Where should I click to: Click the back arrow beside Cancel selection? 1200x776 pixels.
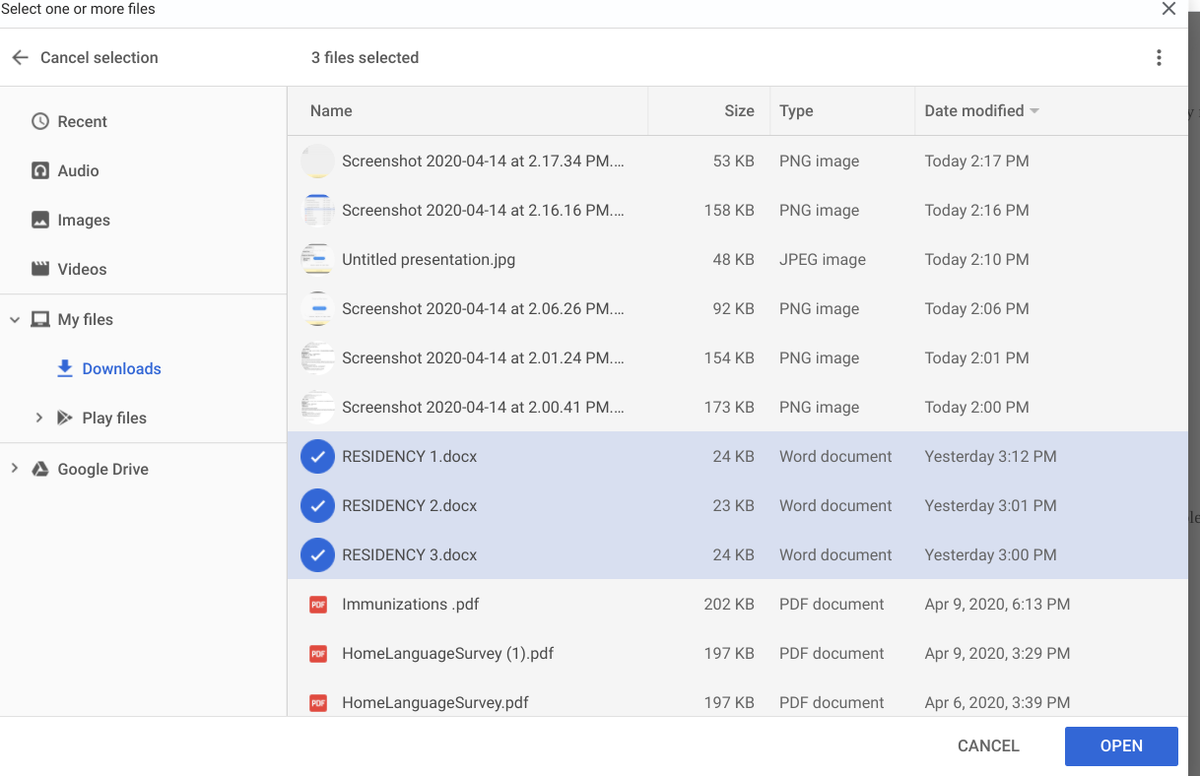coord(20,58)
